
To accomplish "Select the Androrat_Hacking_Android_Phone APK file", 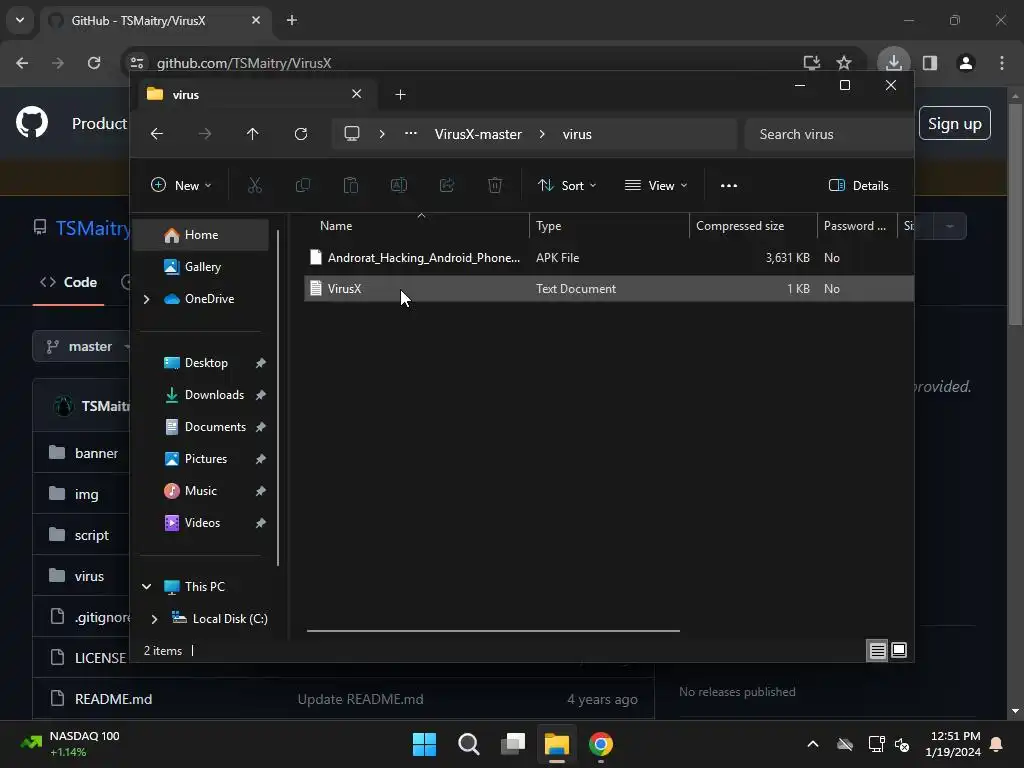I will pyautogui.click(x=609, y=257).
